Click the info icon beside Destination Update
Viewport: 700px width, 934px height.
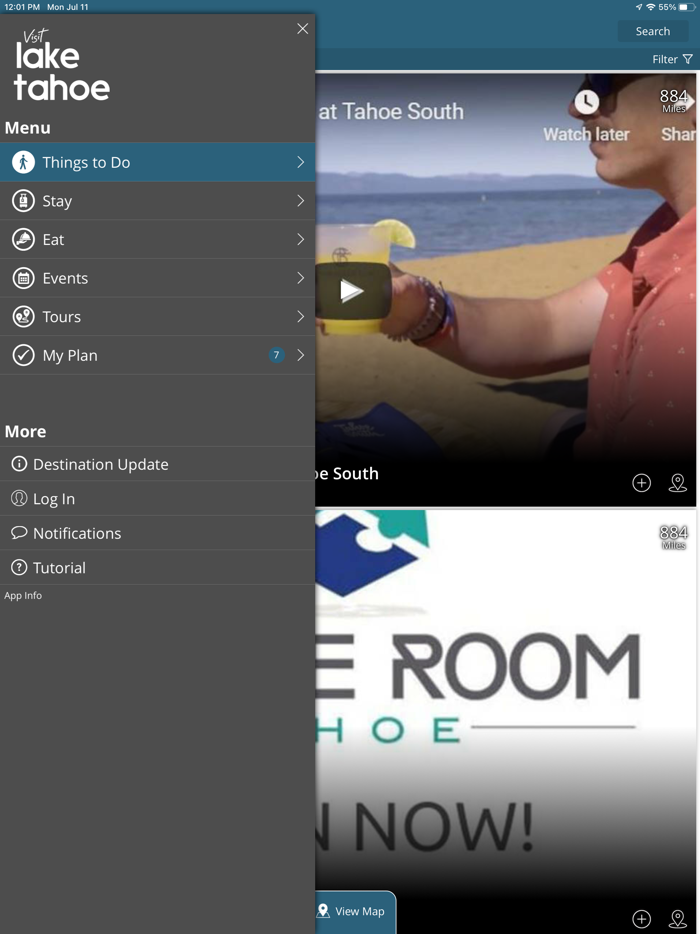click(x=19, y=464)
